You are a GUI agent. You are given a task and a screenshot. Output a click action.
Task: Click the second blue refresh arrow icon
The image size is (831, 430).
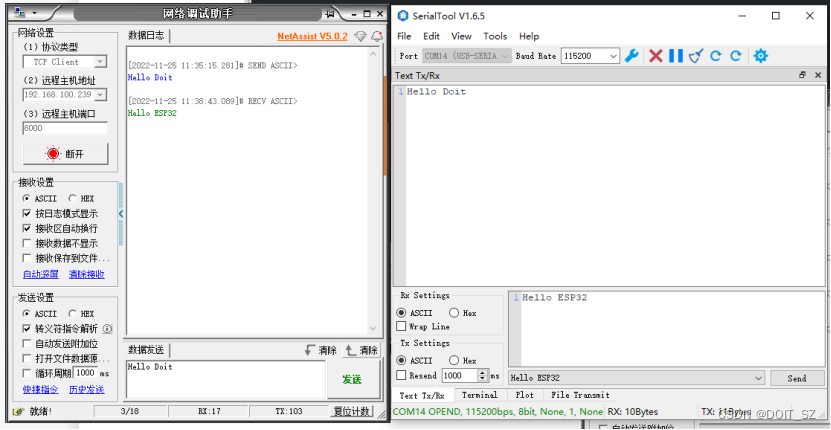coord(736,56)
